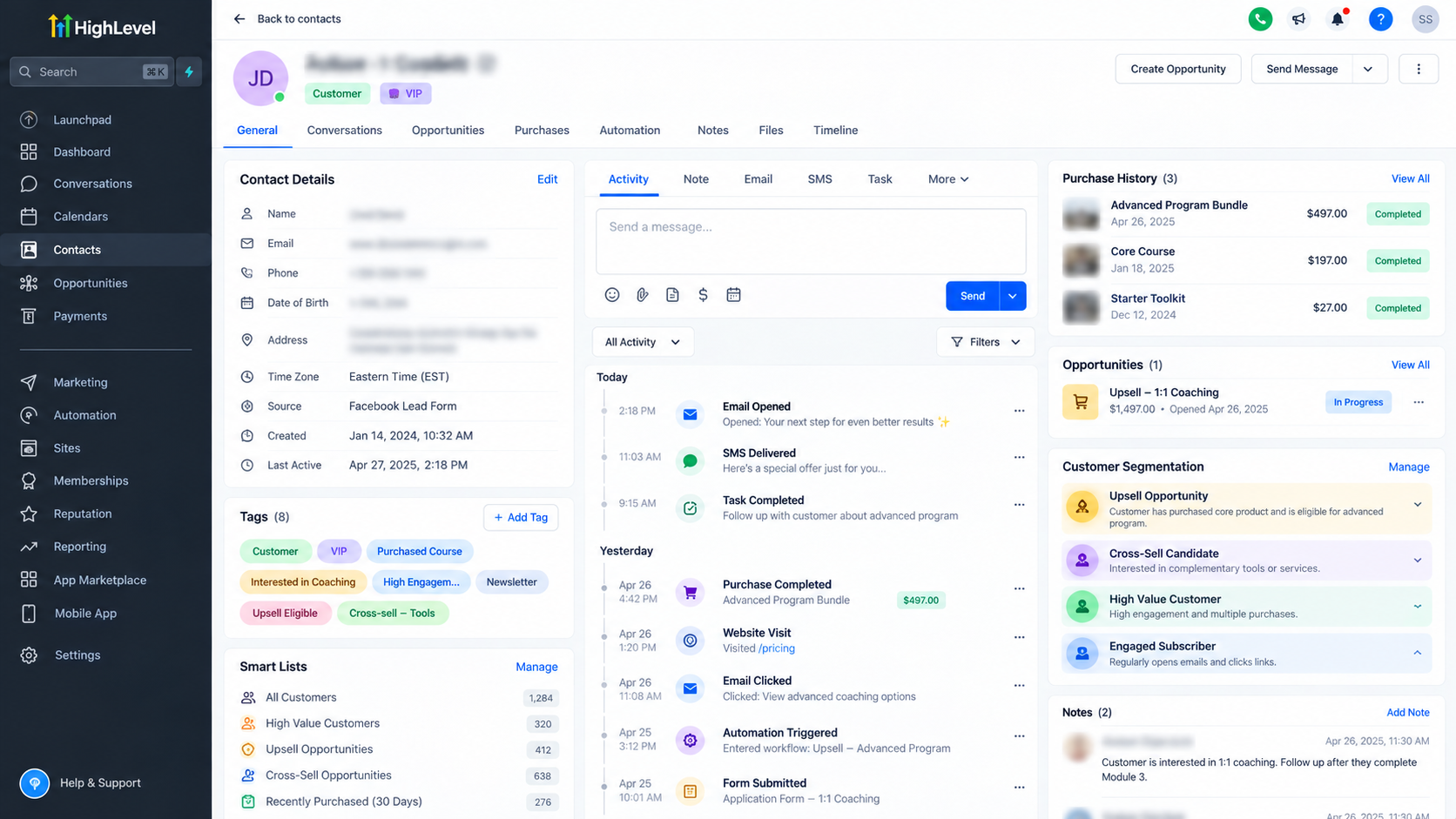Switch to the Conversations contact tab
Screen dimensions: 1456x819
pos(344,131)
